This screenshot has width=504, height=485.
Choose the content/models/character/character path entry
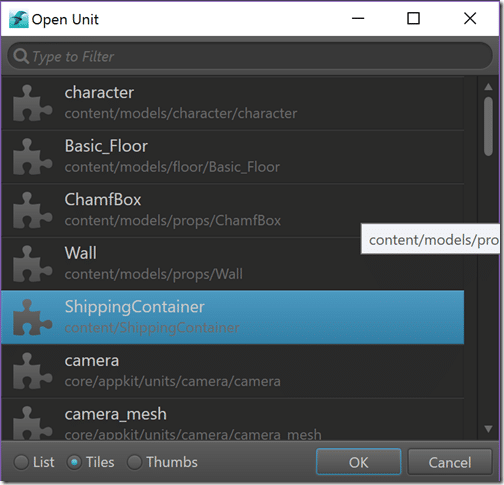[x=181, y=114]
